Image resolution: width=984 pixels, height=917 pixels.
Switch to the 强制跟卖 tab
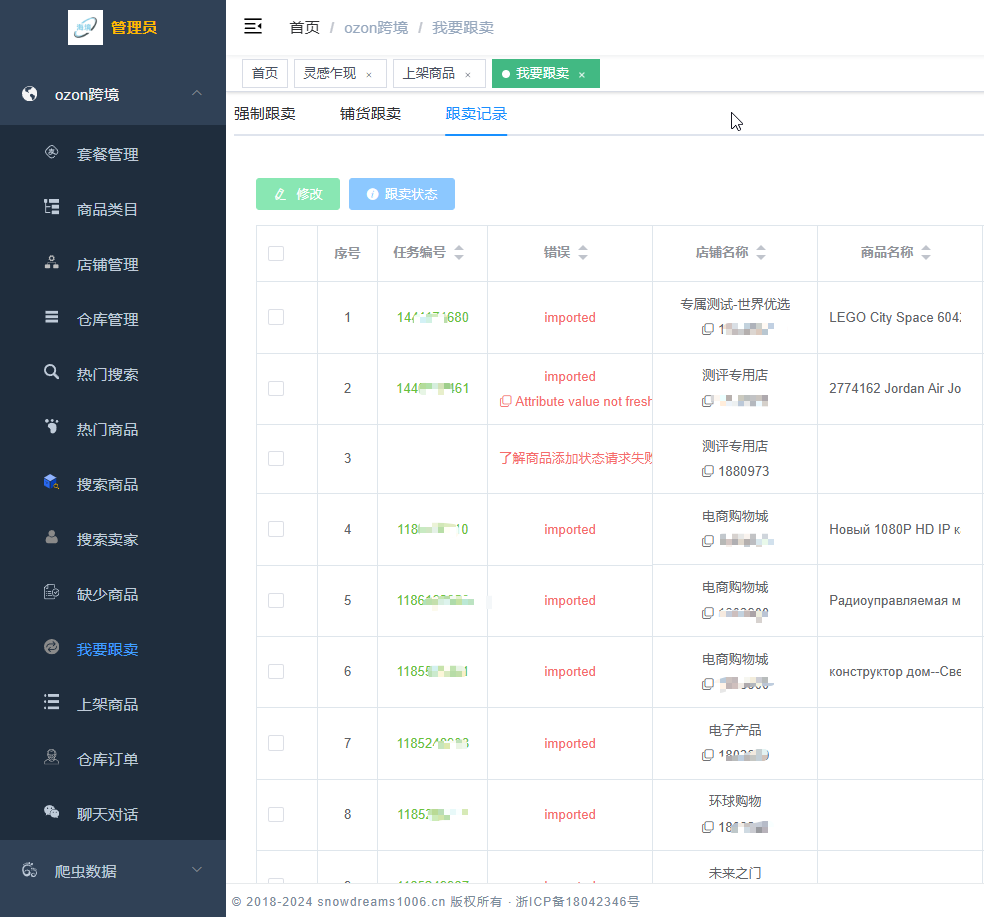pos(265,114)
